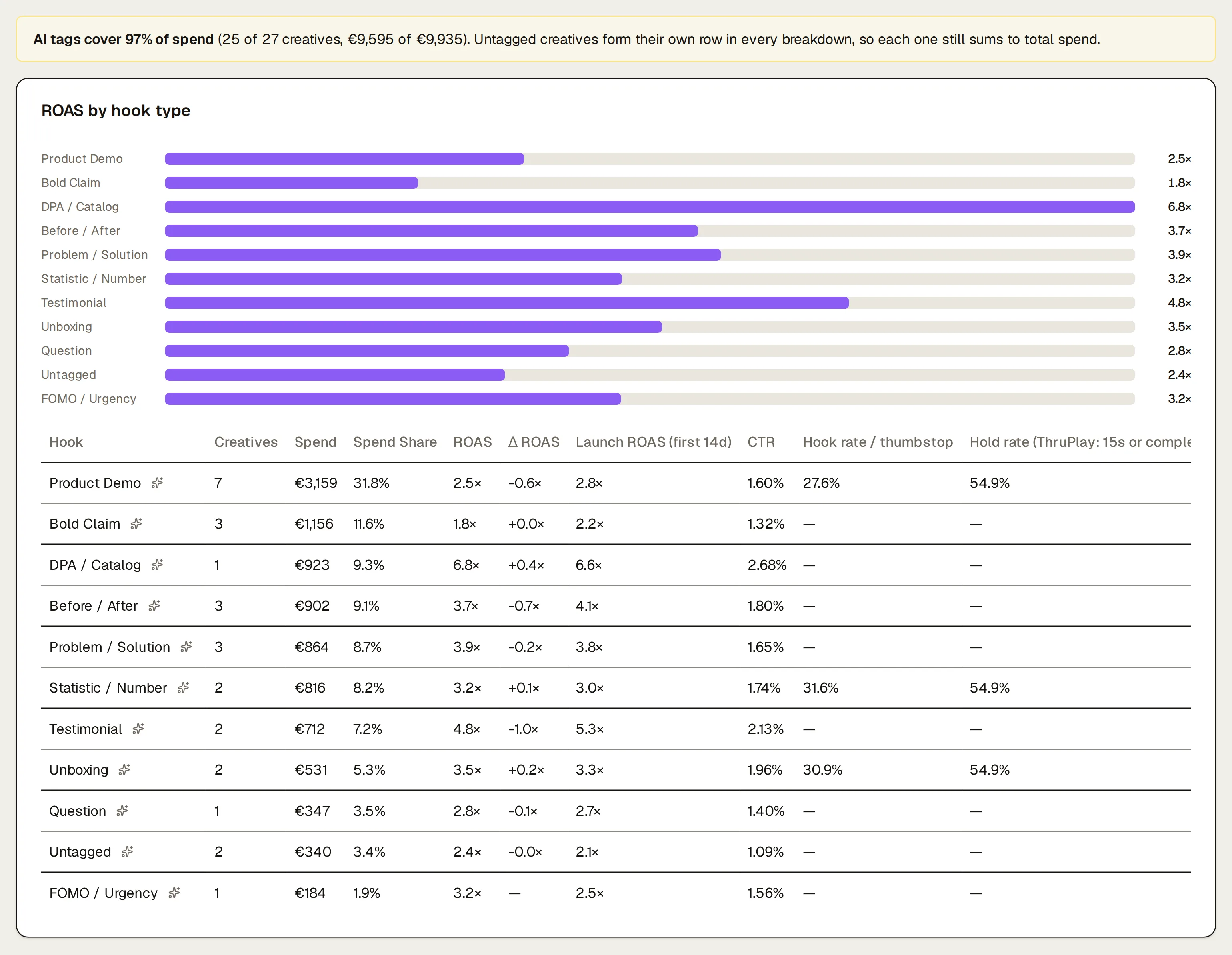Click the AI sparkle icon beside Before / After
The image size is (1232, 955).
coord(154,606)
